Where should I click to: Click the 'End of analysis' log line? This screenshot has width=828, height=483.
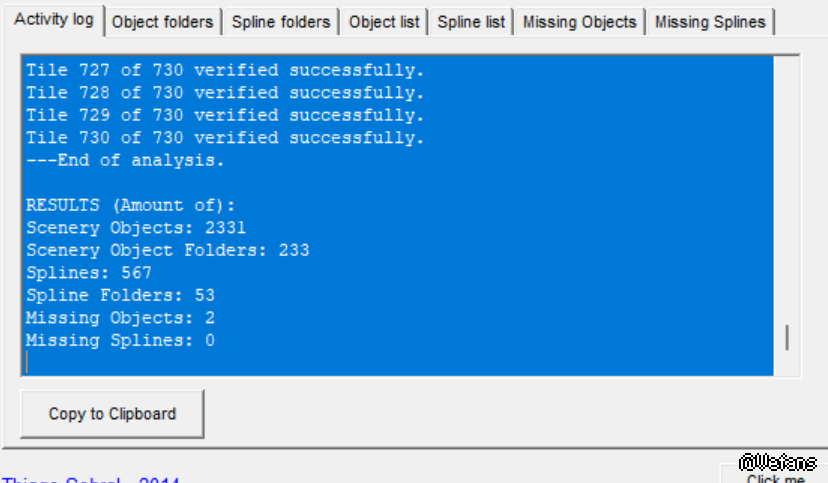125,161
